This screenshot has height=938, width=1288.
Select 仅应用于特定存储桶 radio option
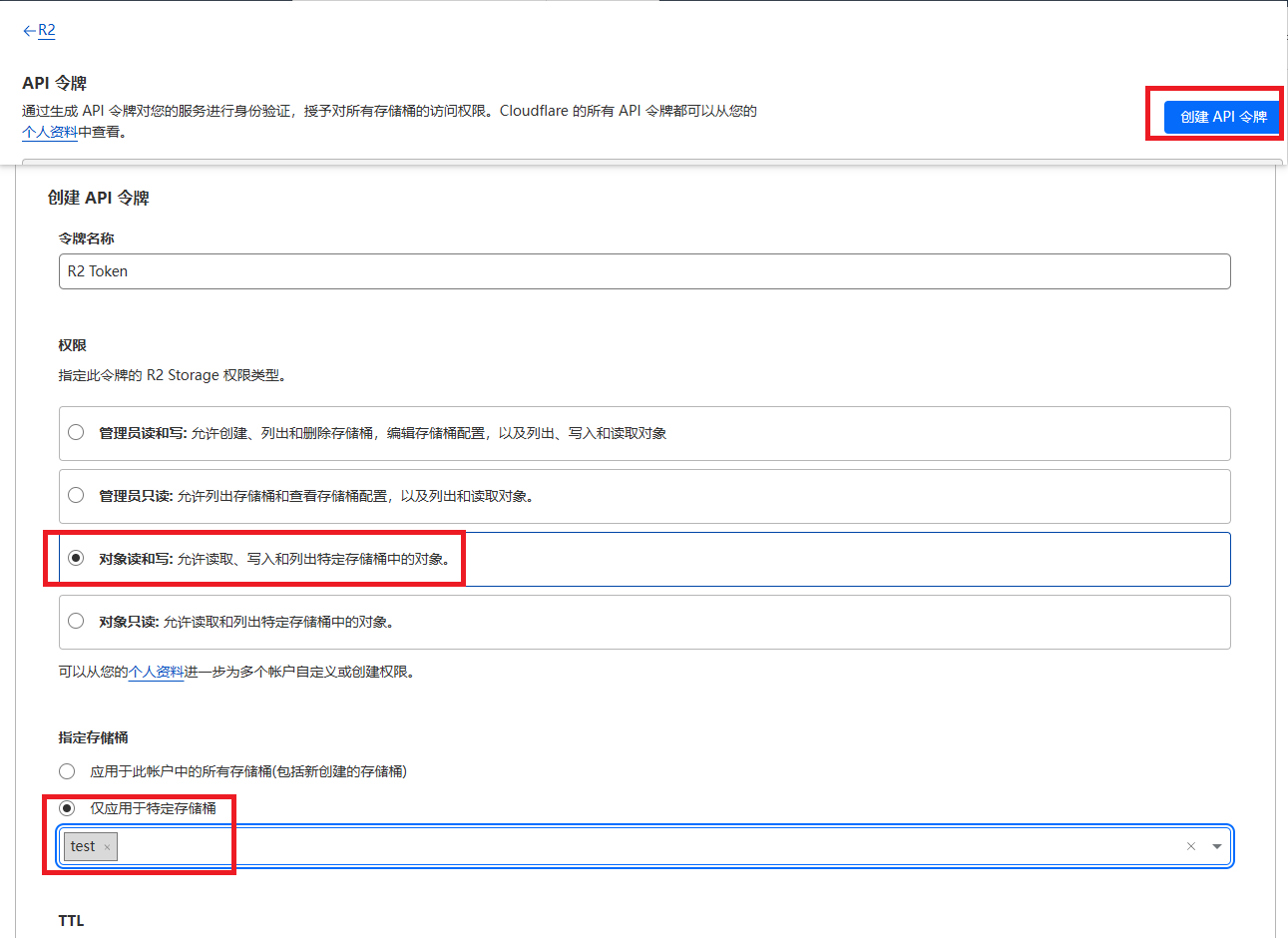(67, 808)
